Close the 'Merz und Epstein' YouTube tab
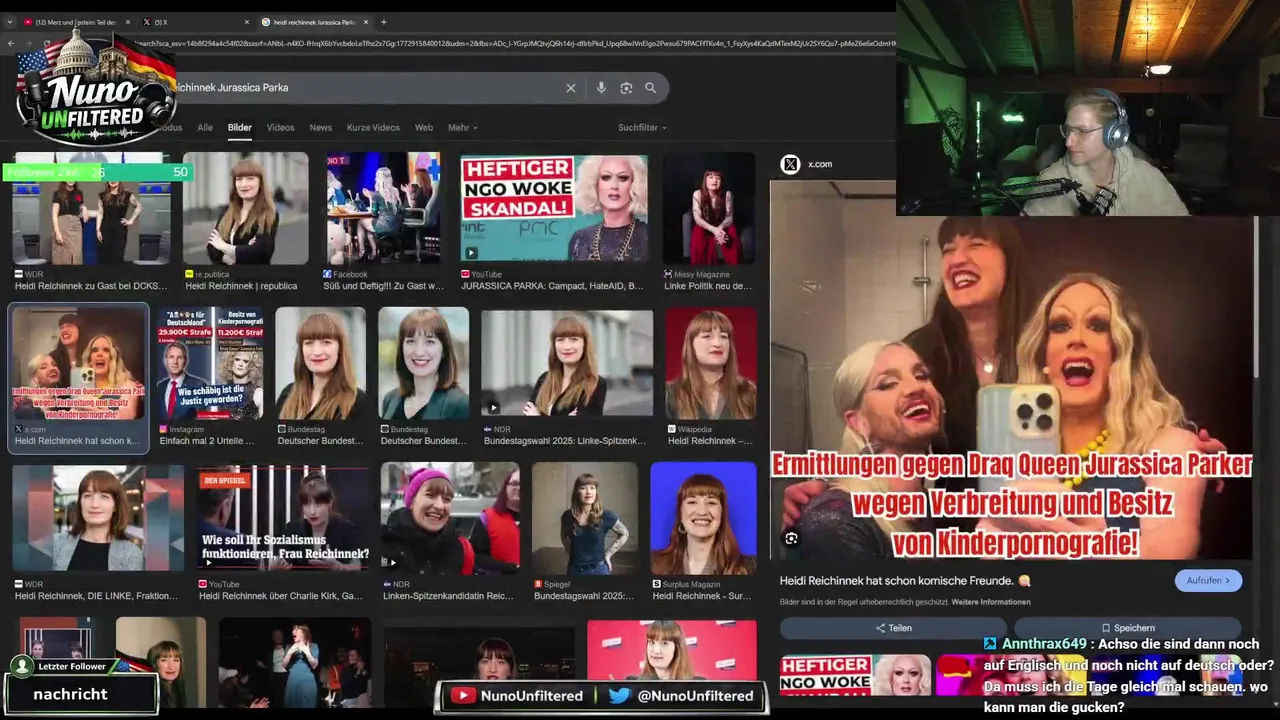 (x=130, y=22)
